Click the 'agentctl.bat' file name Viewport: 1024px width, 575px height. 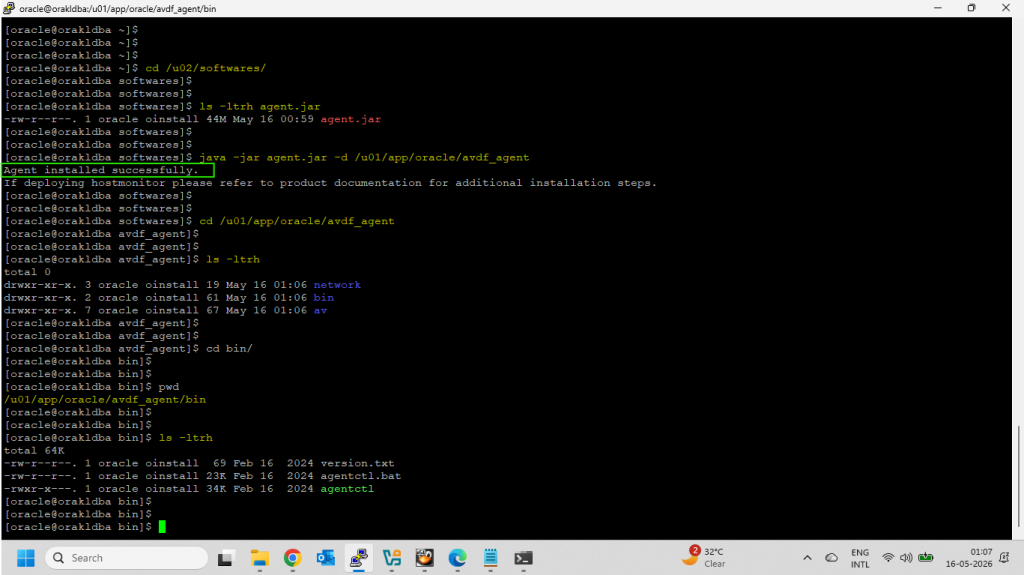pos(360,476)
